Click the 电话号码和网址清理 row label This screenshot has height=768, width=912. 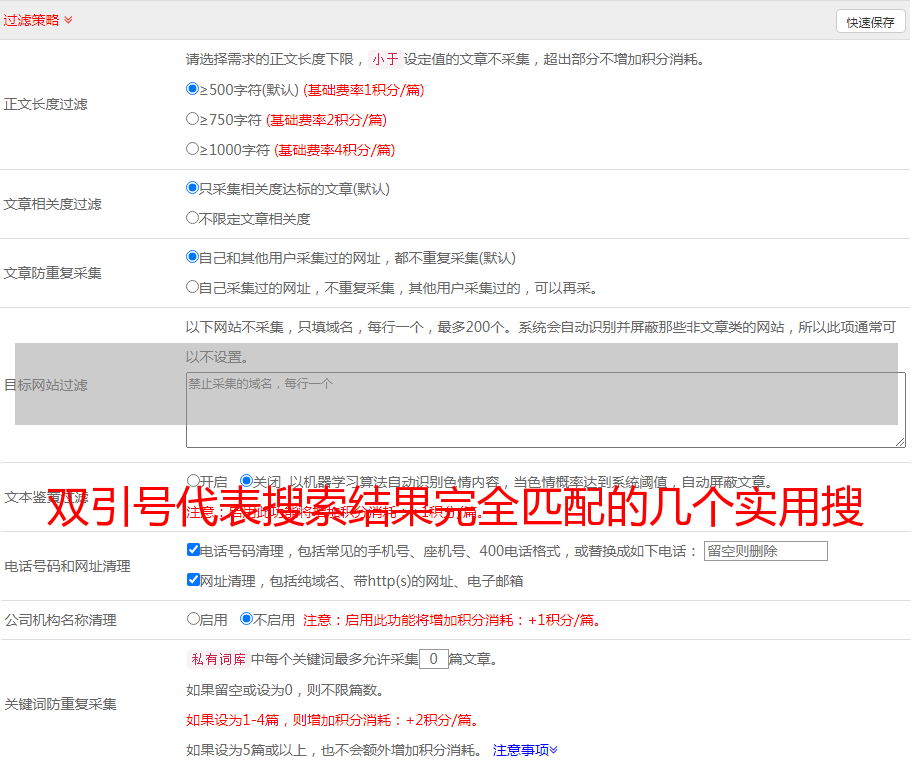coord(67,566)
